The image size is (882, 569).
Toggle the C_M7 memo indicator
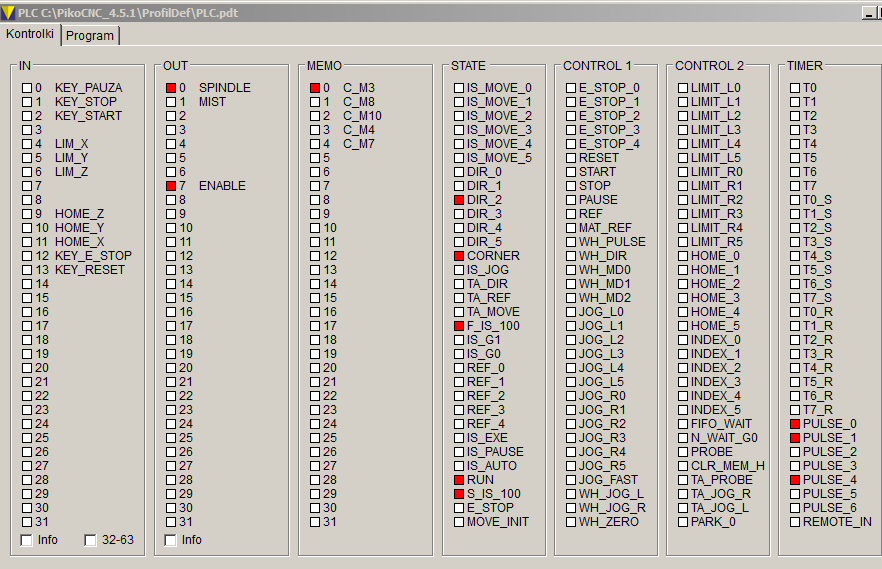[315, 144]
